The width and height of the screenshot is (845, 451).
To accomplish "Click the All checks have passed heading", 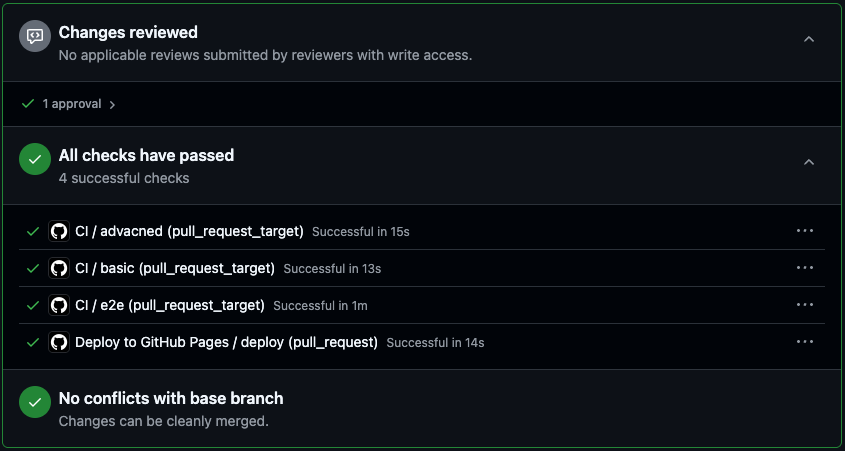I will 146,155.
